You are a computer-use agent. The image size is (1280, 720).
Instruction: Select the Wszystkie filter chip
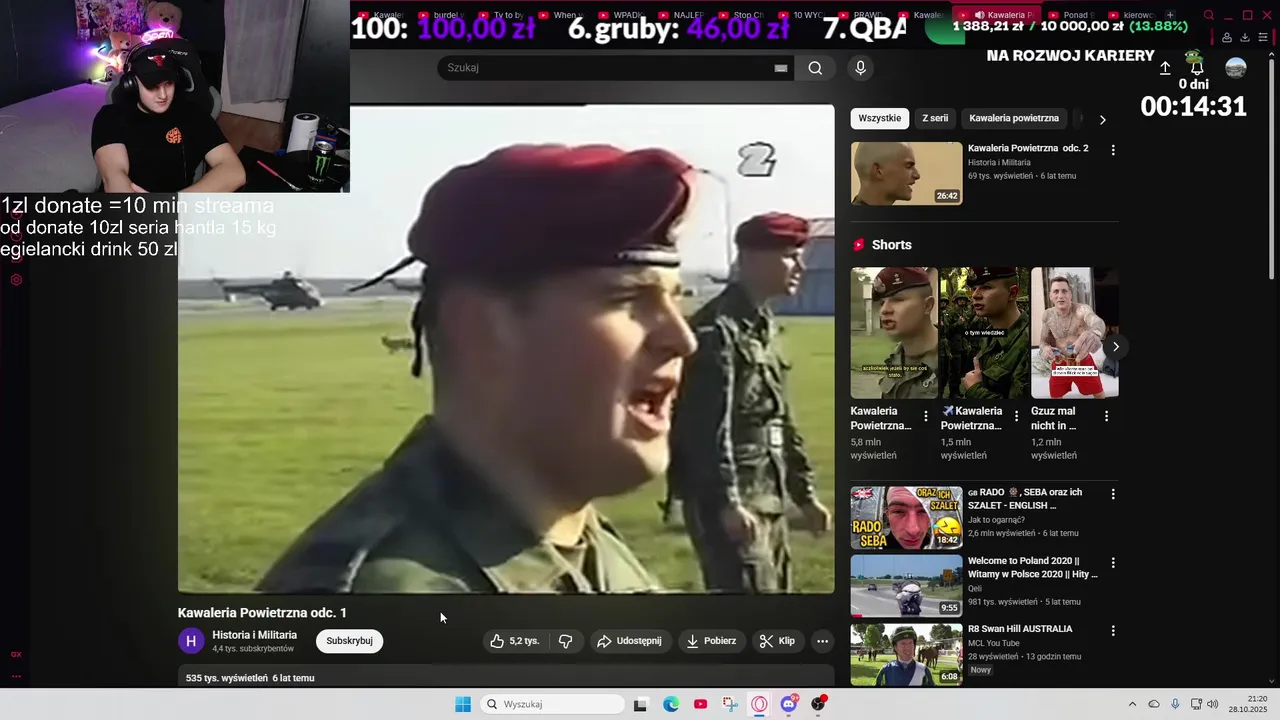point(880,118)
